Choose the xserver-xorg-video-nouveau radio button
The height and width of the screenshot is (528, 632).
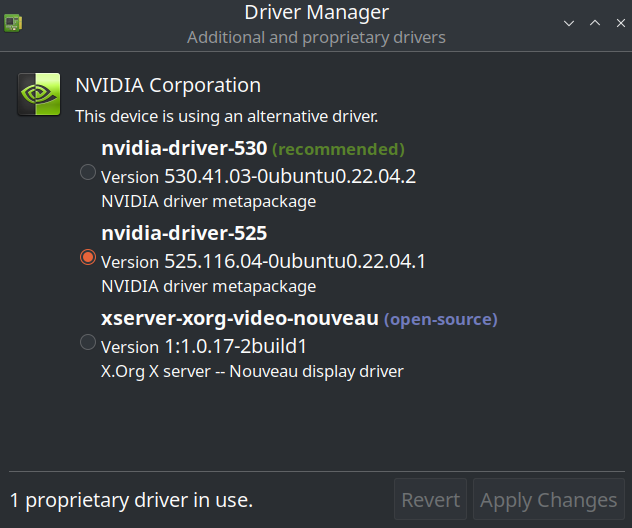(87, 342)
